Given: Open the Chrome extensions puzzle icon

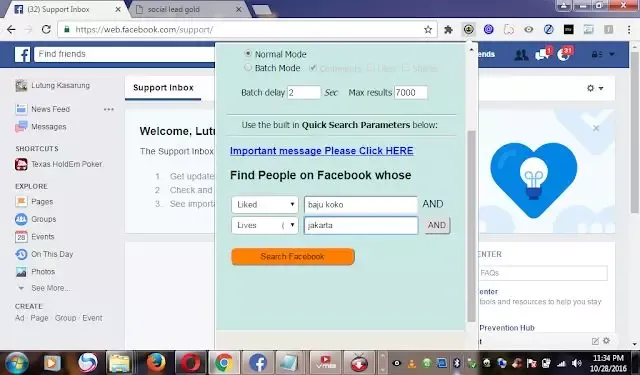Looking at the screenshot, I should (448, 29).
